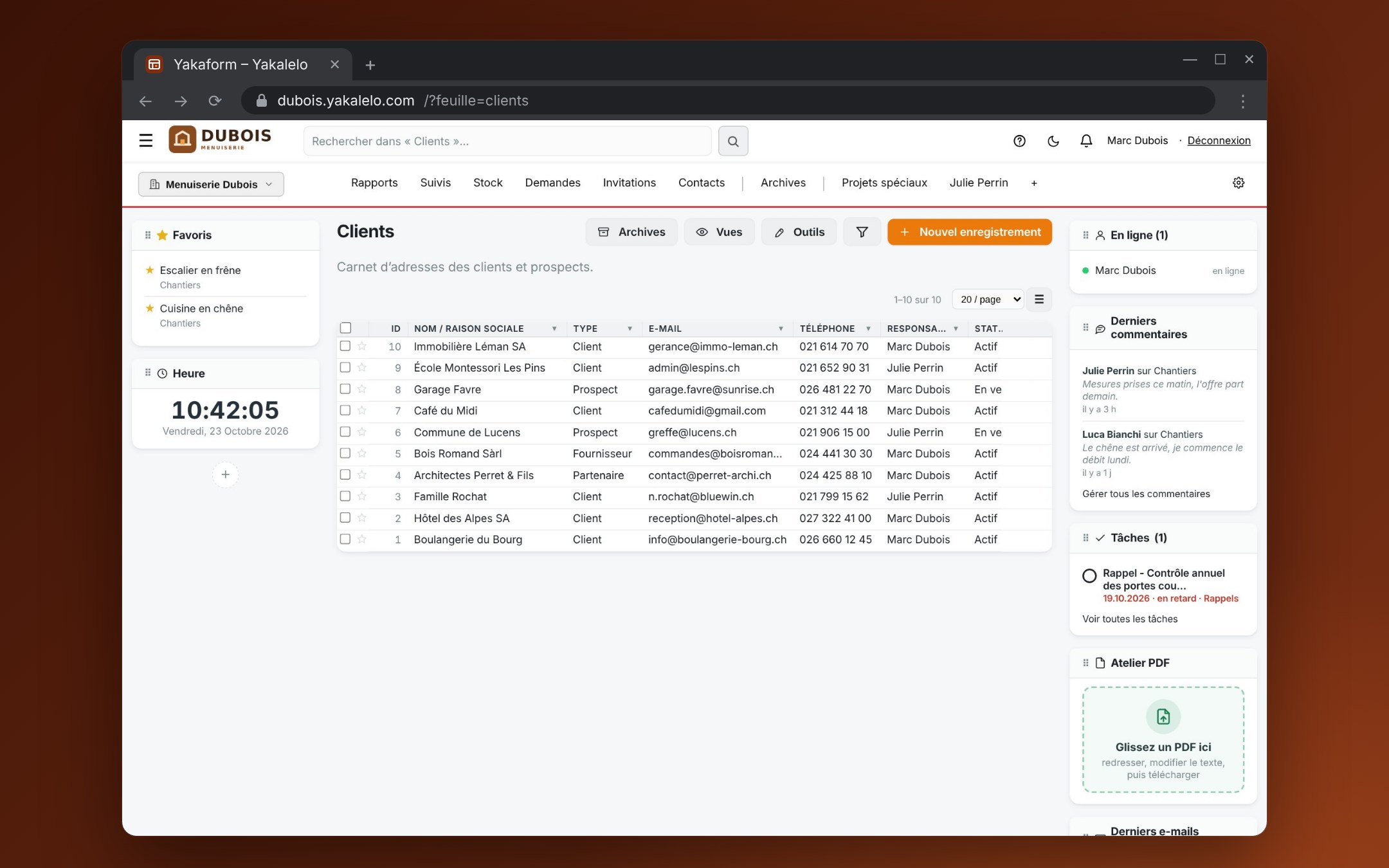Image resolution: width=1389 pixels, height=868 pixels.
Task: Switch to the Rapports tab
Action: click(374, 183)
